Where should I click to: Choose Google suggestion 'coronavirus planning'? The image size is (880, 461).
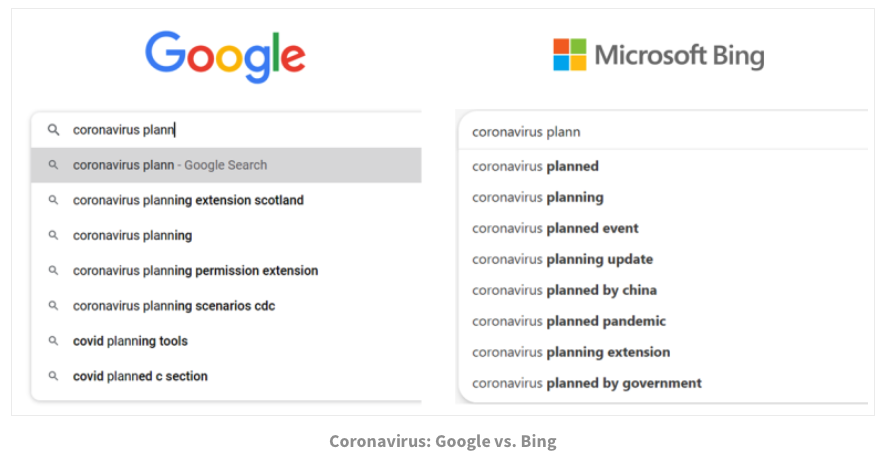pyautogui.click(x=132, y=236)
